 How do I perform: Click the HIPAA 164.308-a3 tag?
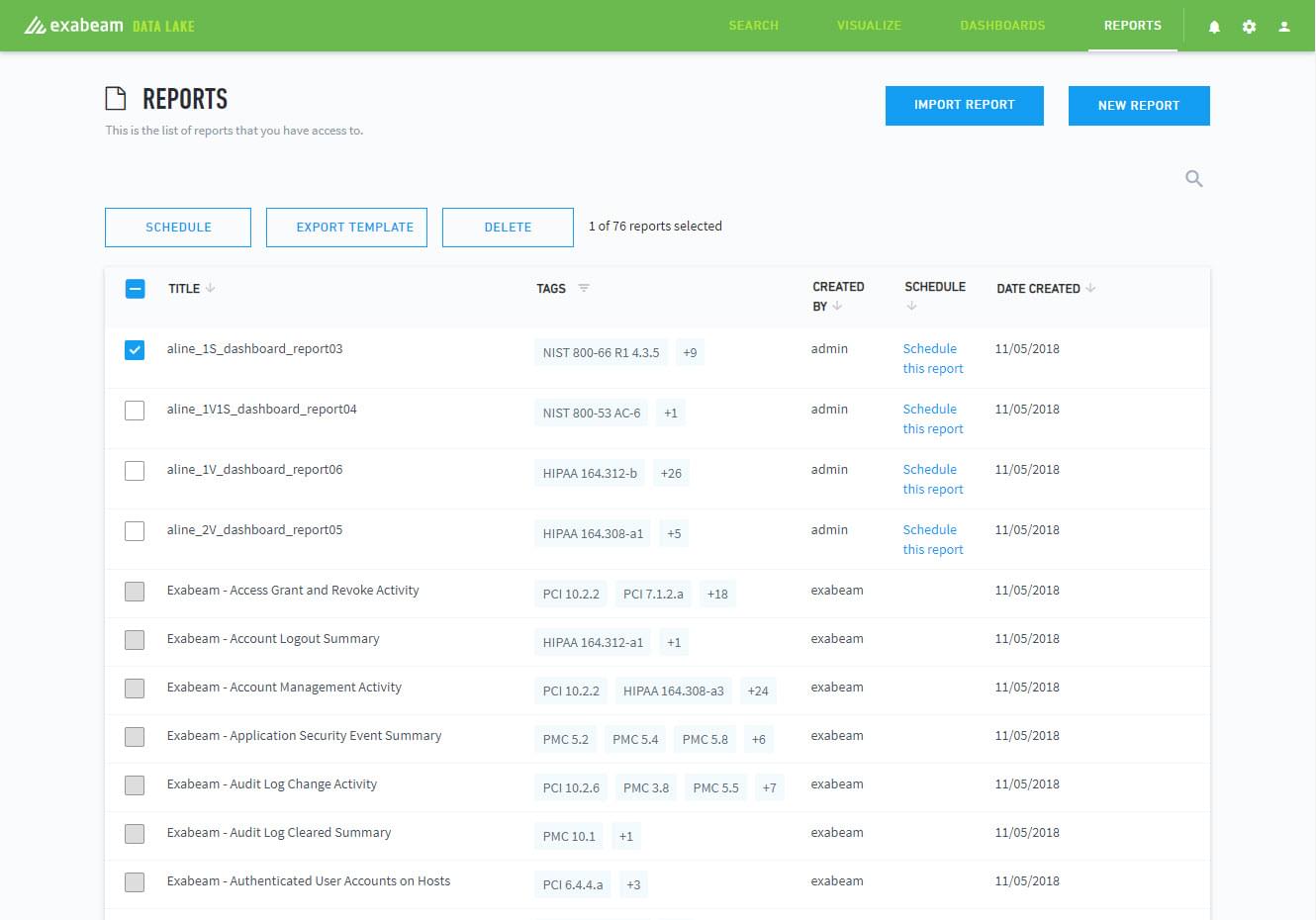pyautogui.click(x=674, y=690)
